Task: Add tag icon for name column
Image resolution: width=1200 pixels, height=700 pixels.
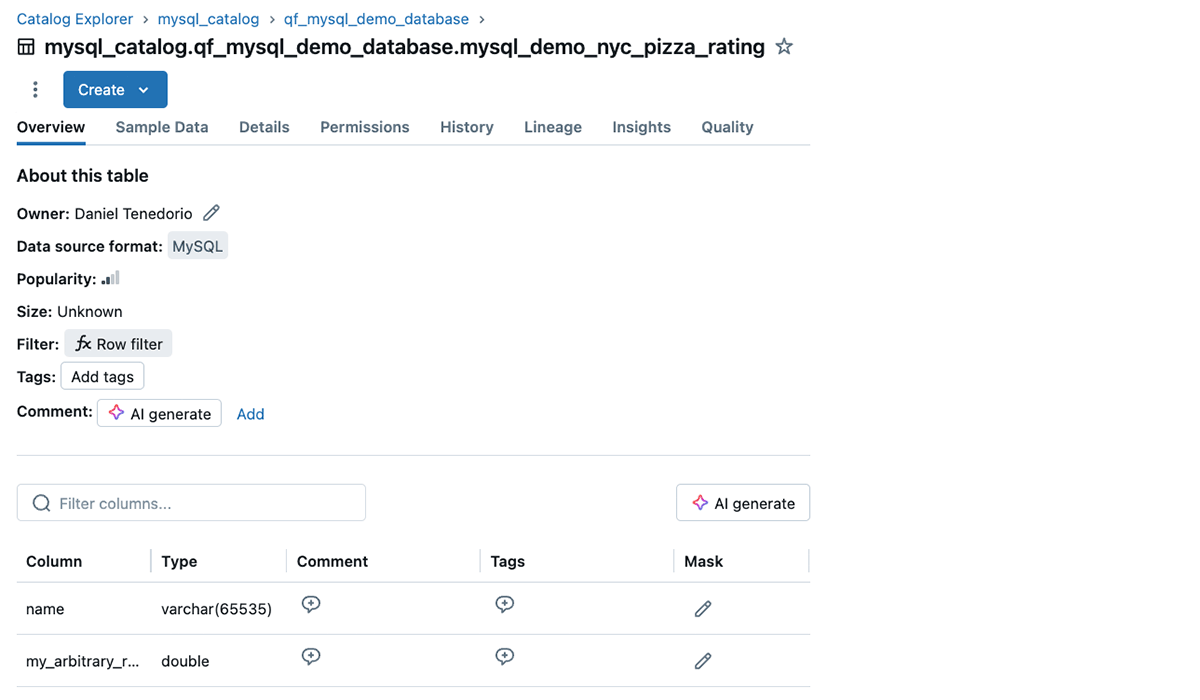Action: [505, 605]
